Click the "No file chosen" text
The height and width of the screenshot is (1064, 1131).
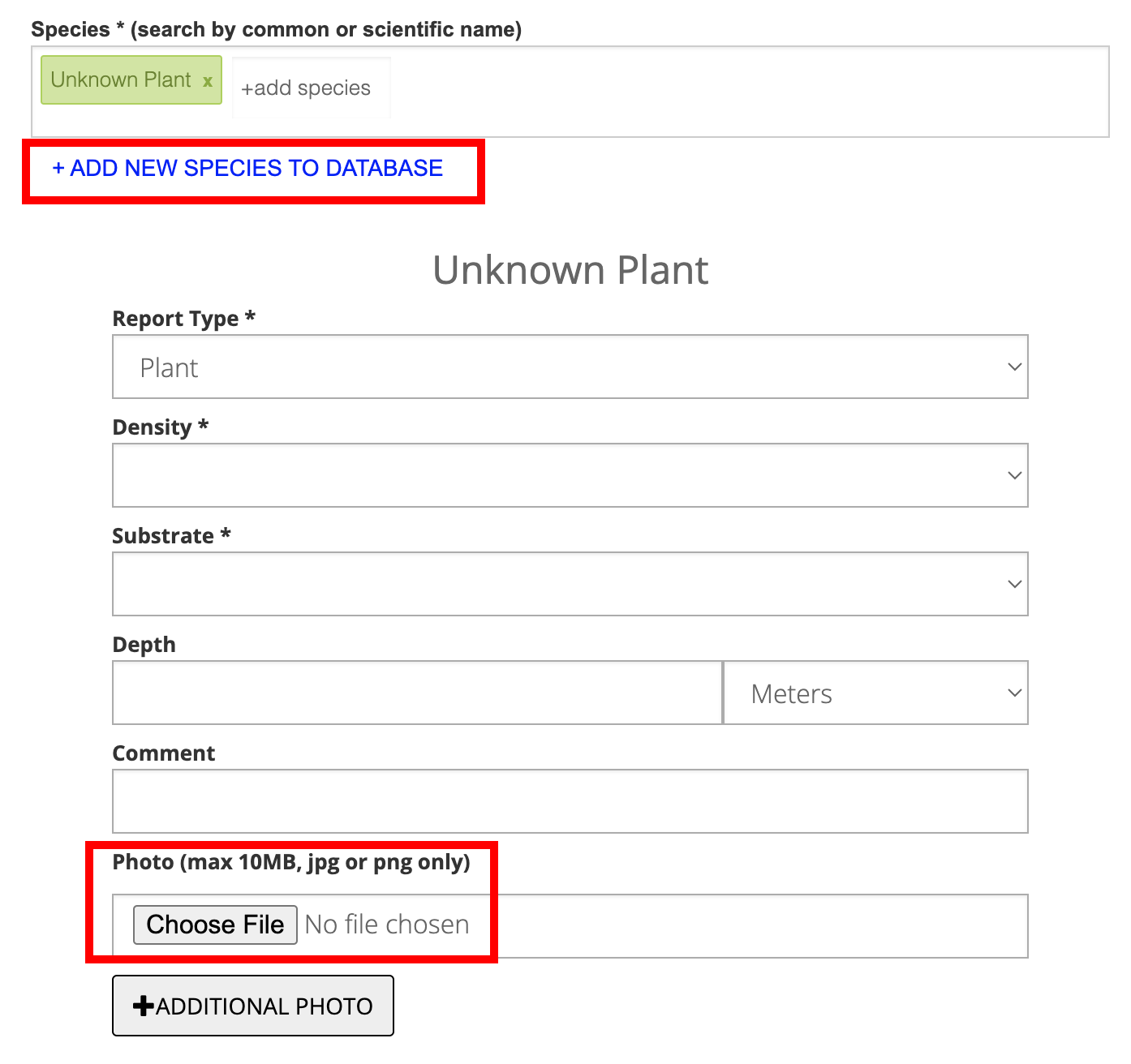(x=387, y=925)
